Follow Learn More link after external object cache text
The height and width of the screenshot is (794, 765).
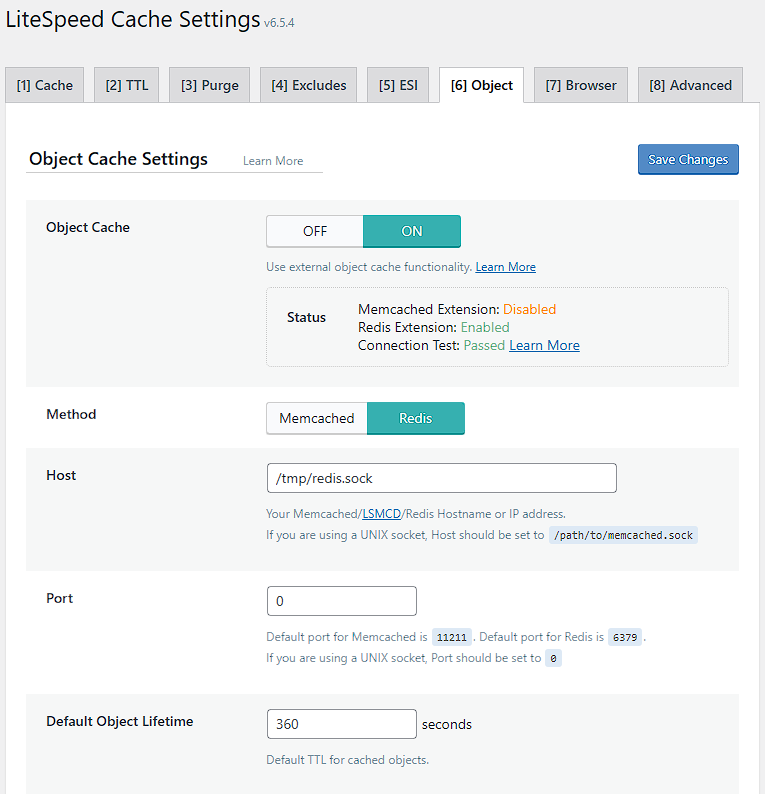pos(505,267)
